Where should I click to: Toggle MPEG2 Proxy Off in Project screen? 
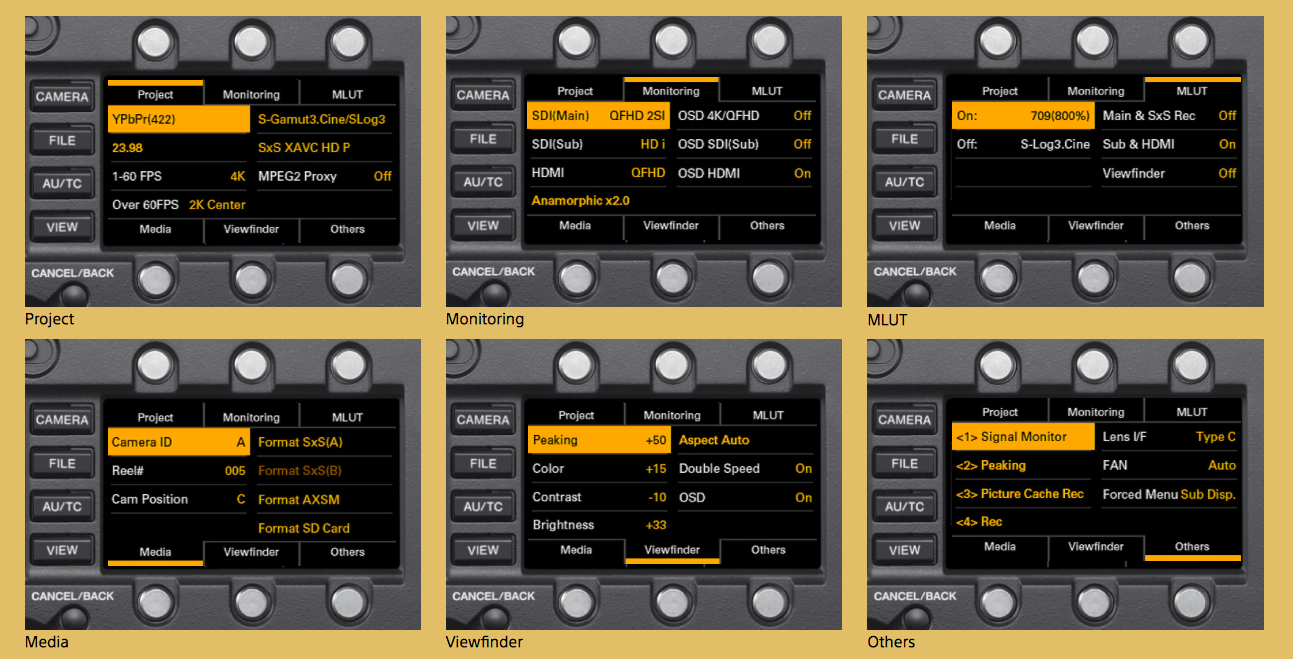coord(324,176)
